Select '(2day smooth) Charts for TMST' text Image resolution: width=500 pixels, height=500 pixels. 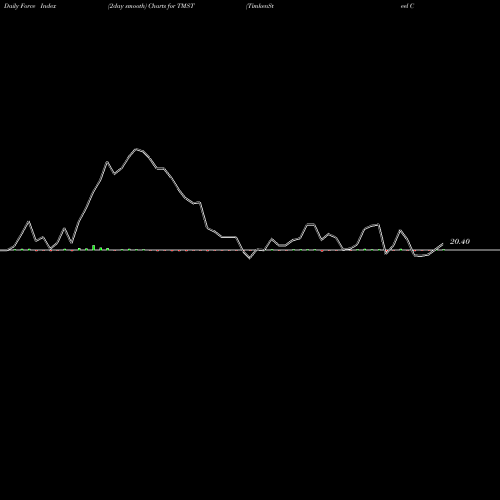[151, 6]
